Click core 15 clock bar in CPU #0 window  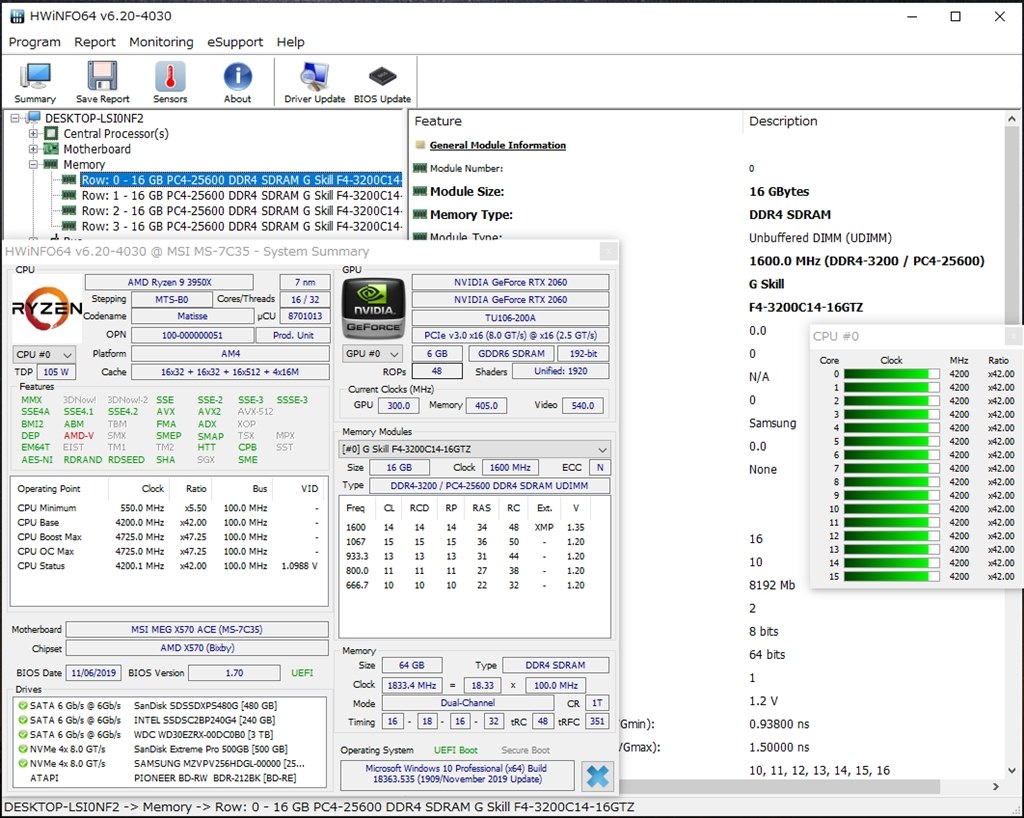[891, 576]
